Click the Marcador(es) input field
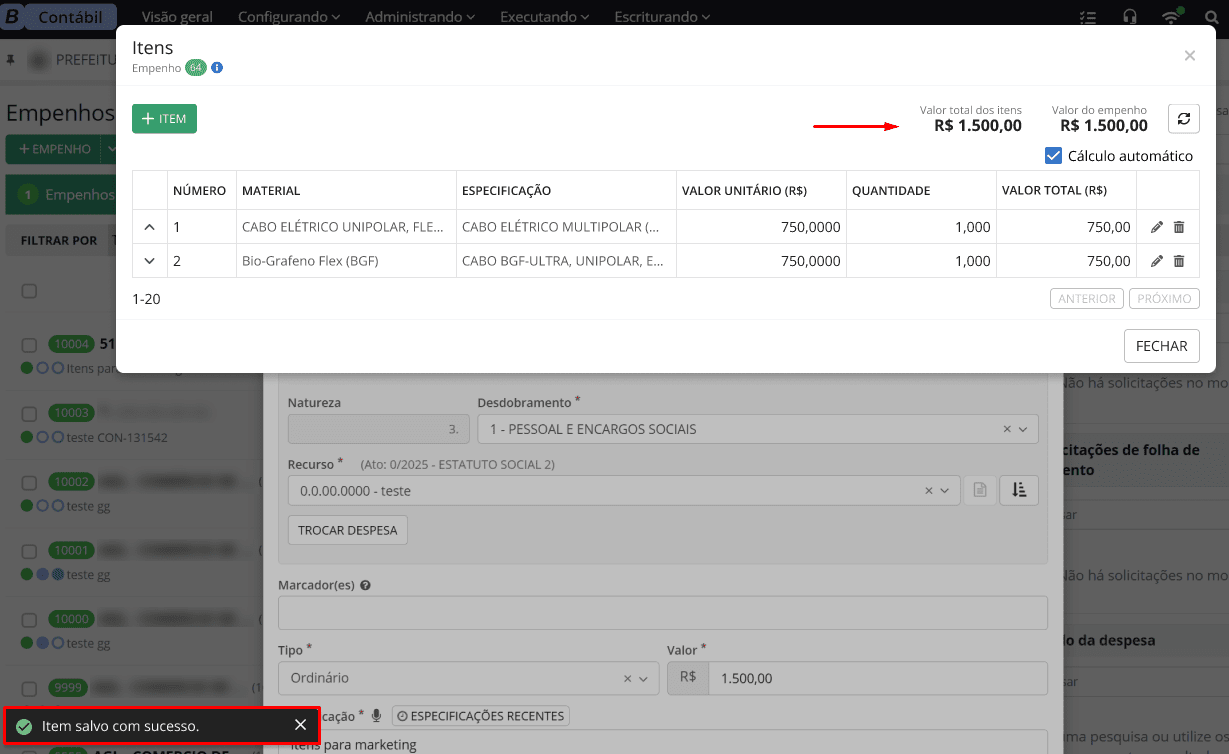 click(662, 612)
